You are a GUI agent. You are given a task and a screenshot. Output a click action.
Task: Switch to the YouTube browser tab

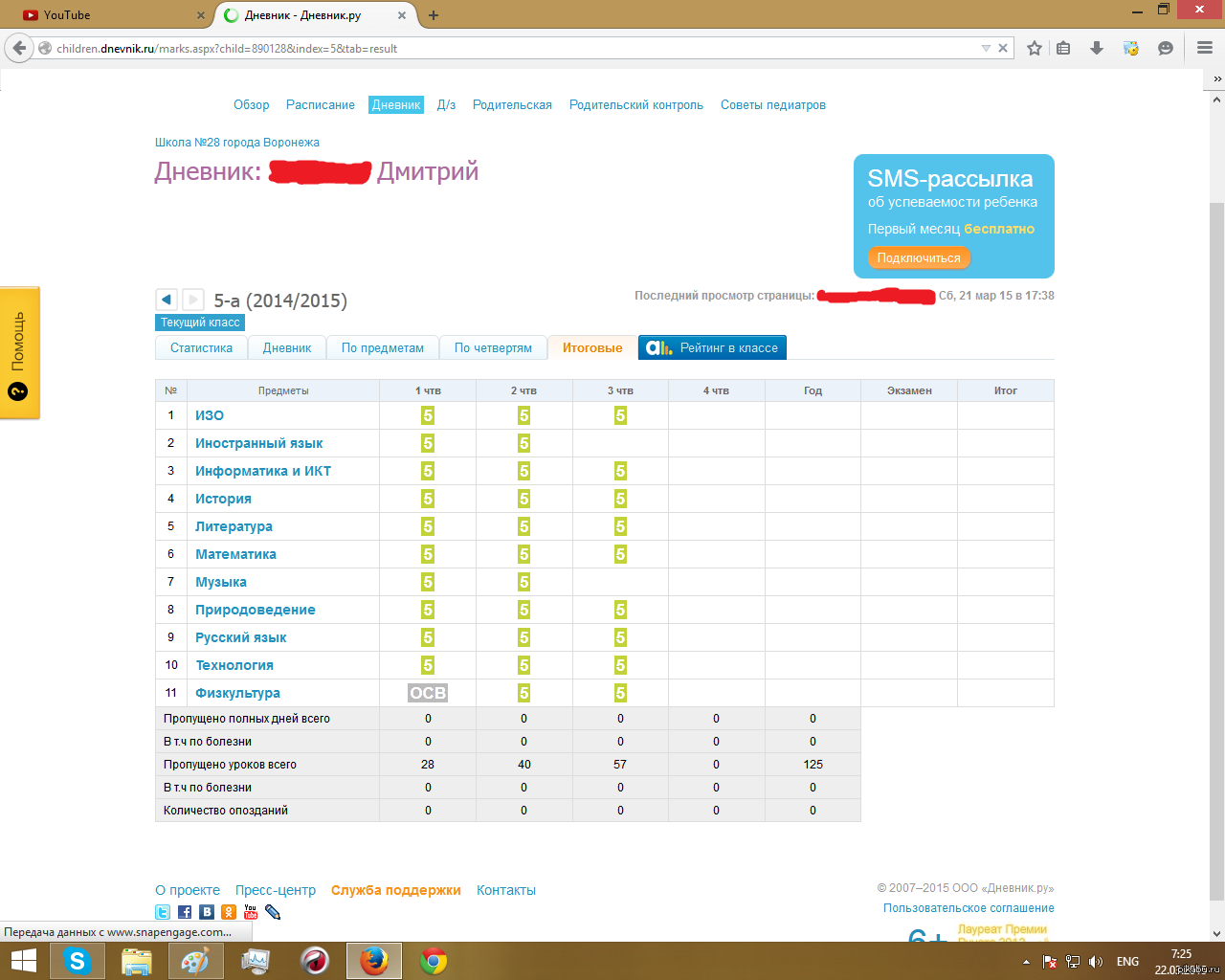click(x=105, y=15)
